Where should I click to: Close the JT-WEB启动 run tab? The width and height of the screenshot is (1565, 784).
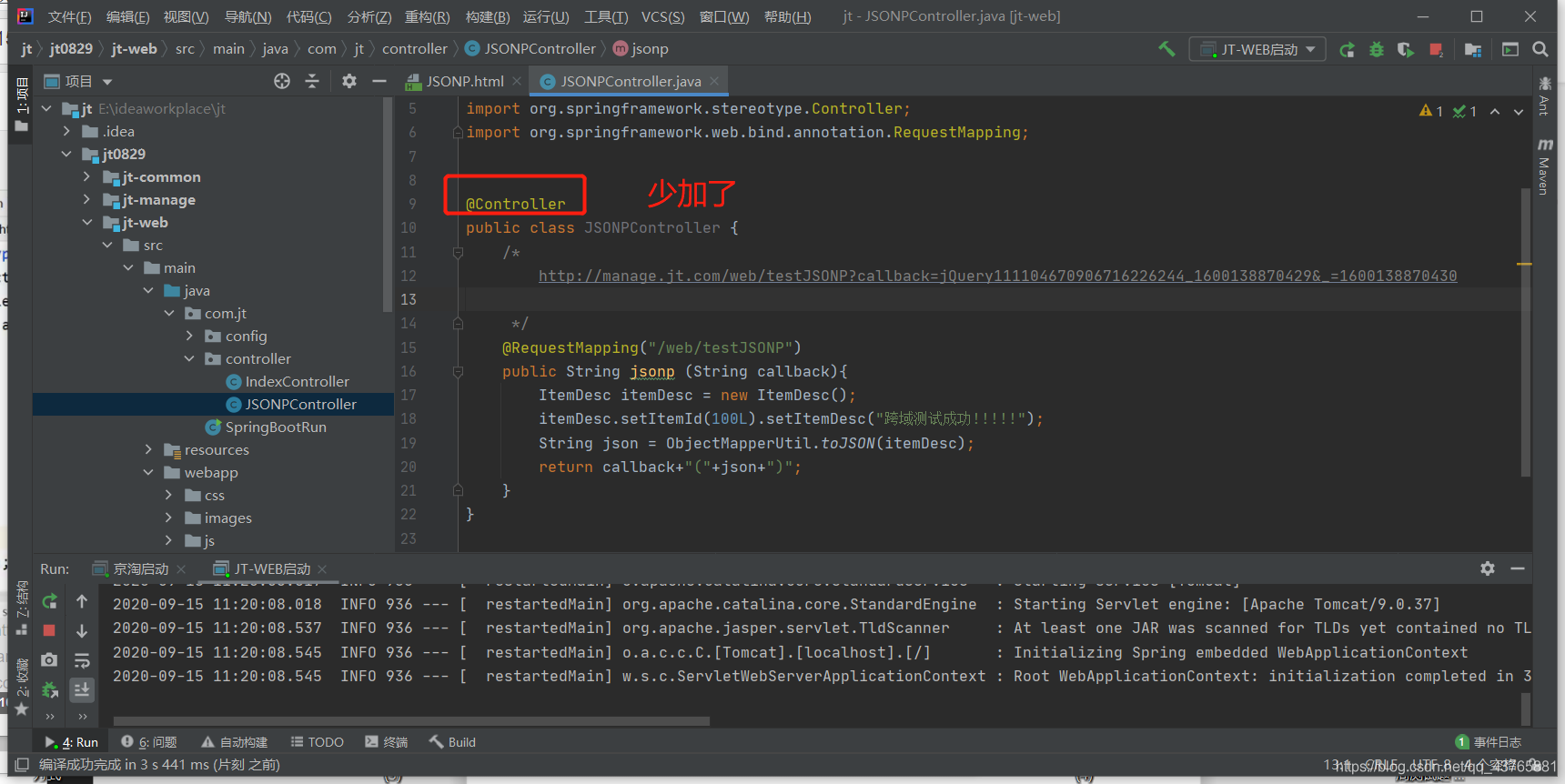pyautogui.click(x=322, y=568)
